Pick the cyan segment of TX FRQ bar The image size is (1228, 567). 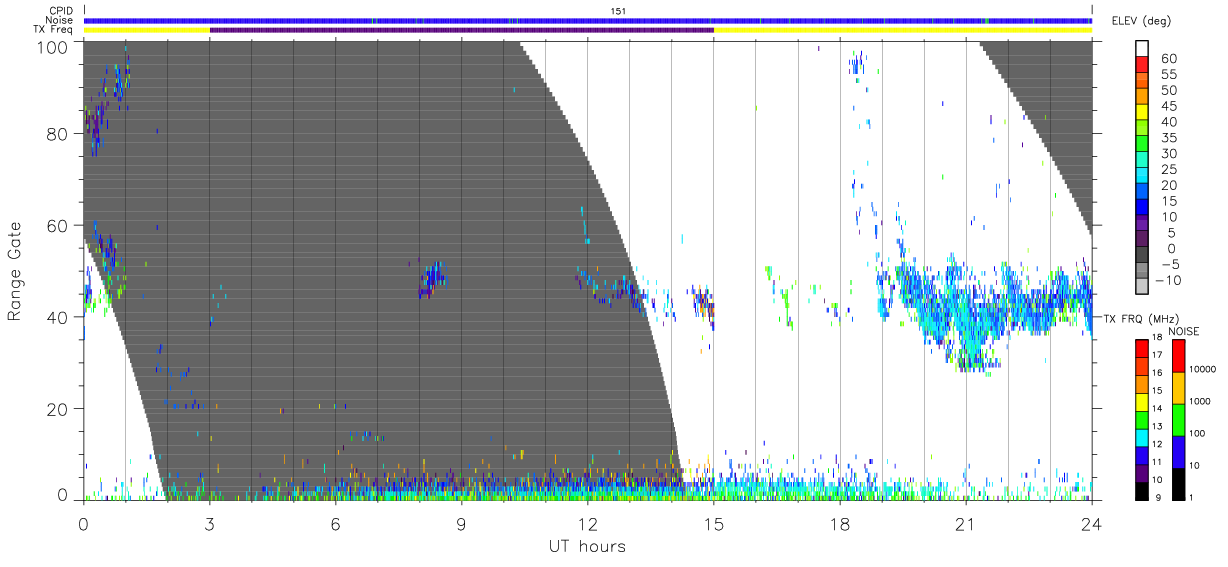[x=1143, y=437]
